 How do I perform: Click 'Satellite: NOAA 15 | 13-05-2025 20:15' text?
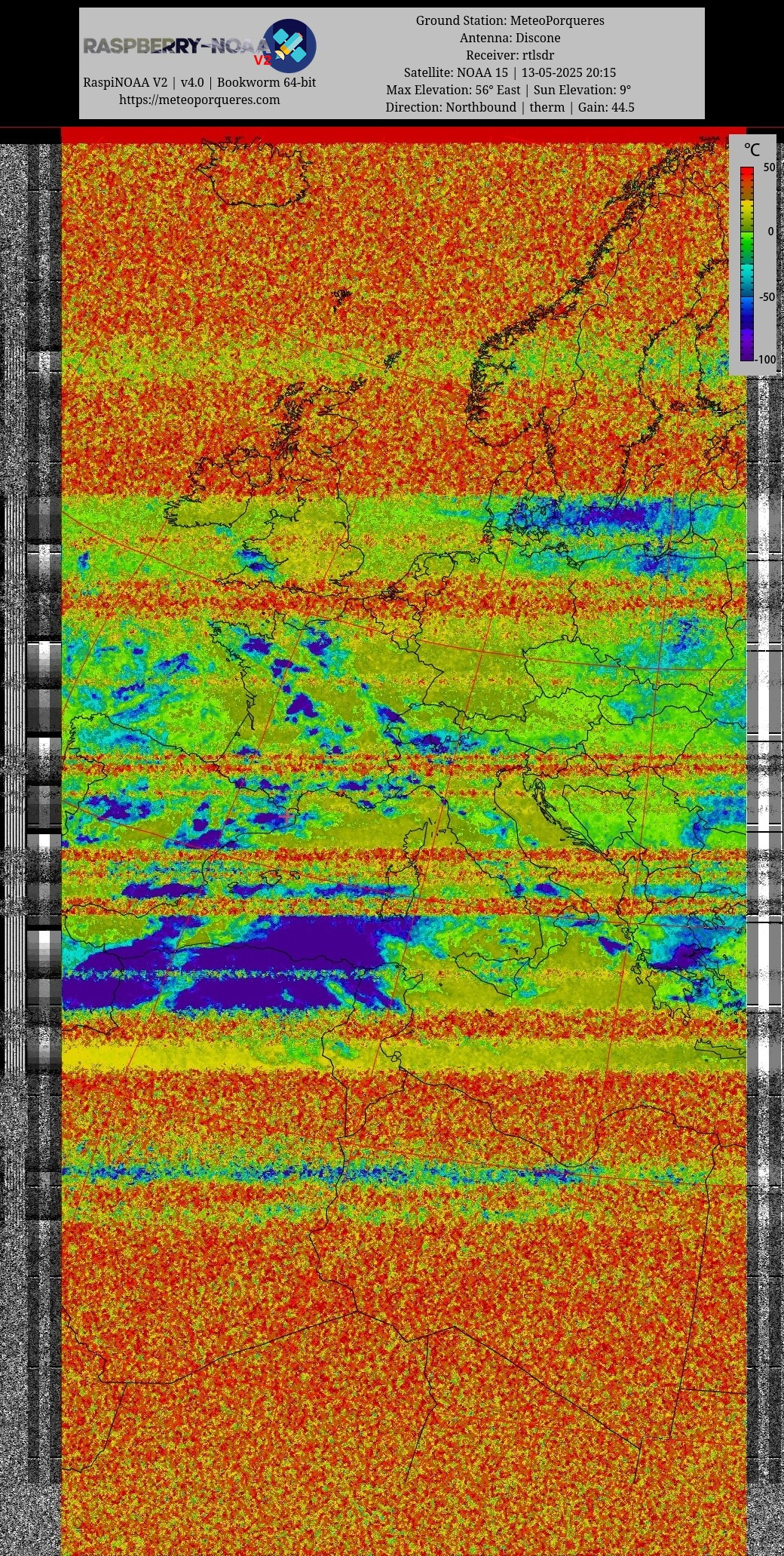[x=510, y=72]
